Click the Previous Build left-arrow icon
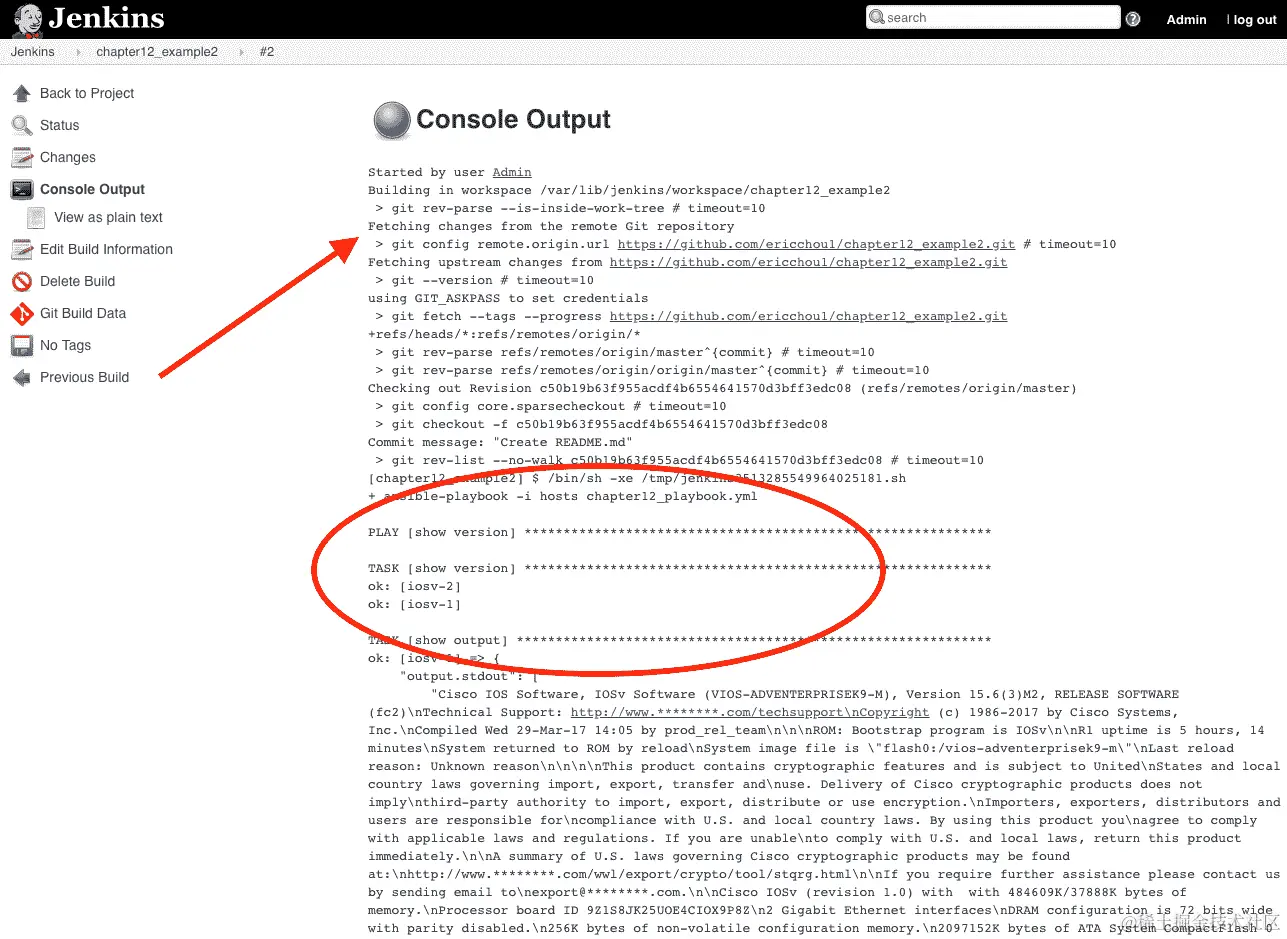This screenshot has height=939, width=1287. click(22, 377)
